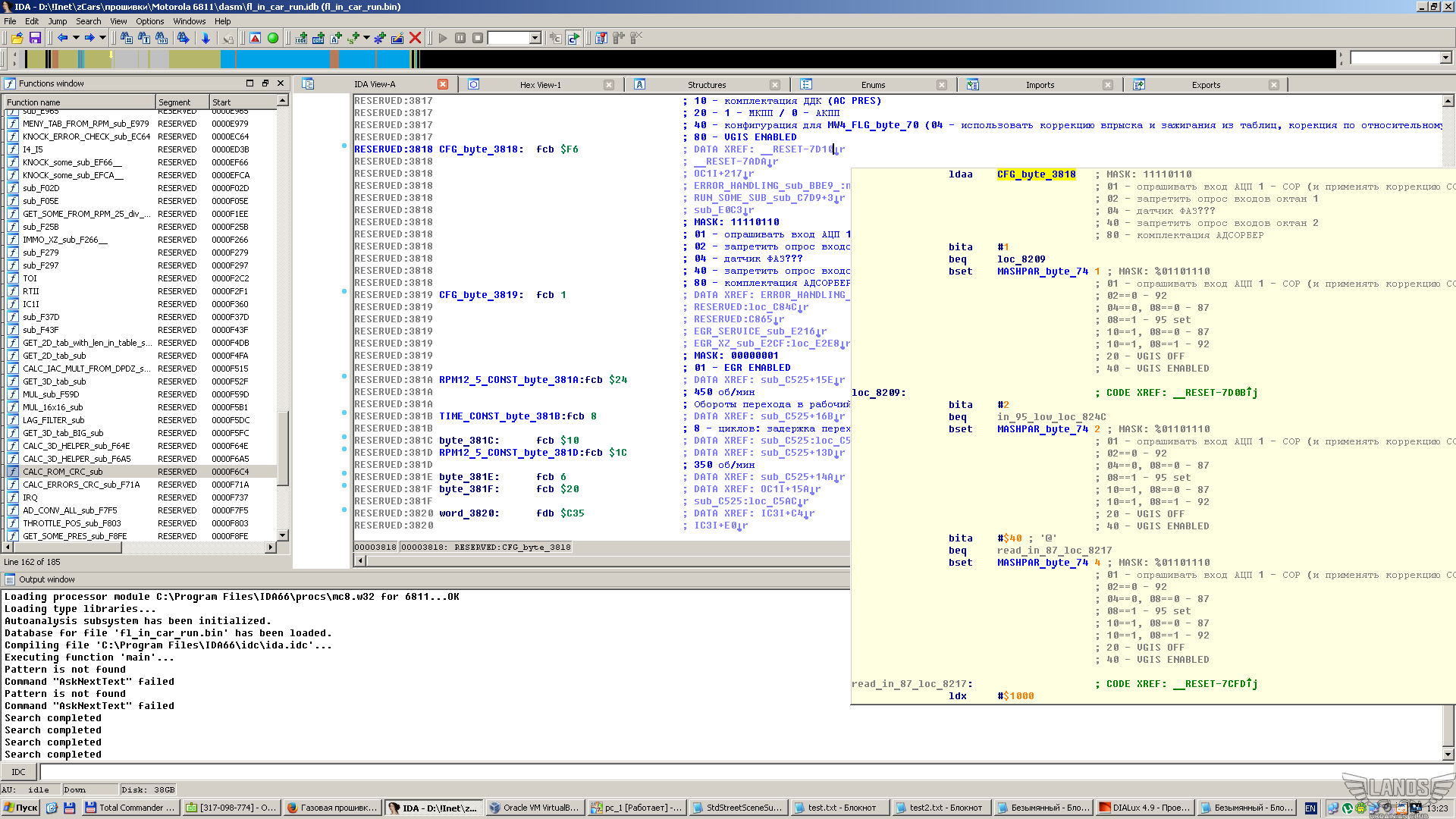Screen dimensions: 1456x819
Task: Click the blue region of navigation band
Action: coord(281,58)
